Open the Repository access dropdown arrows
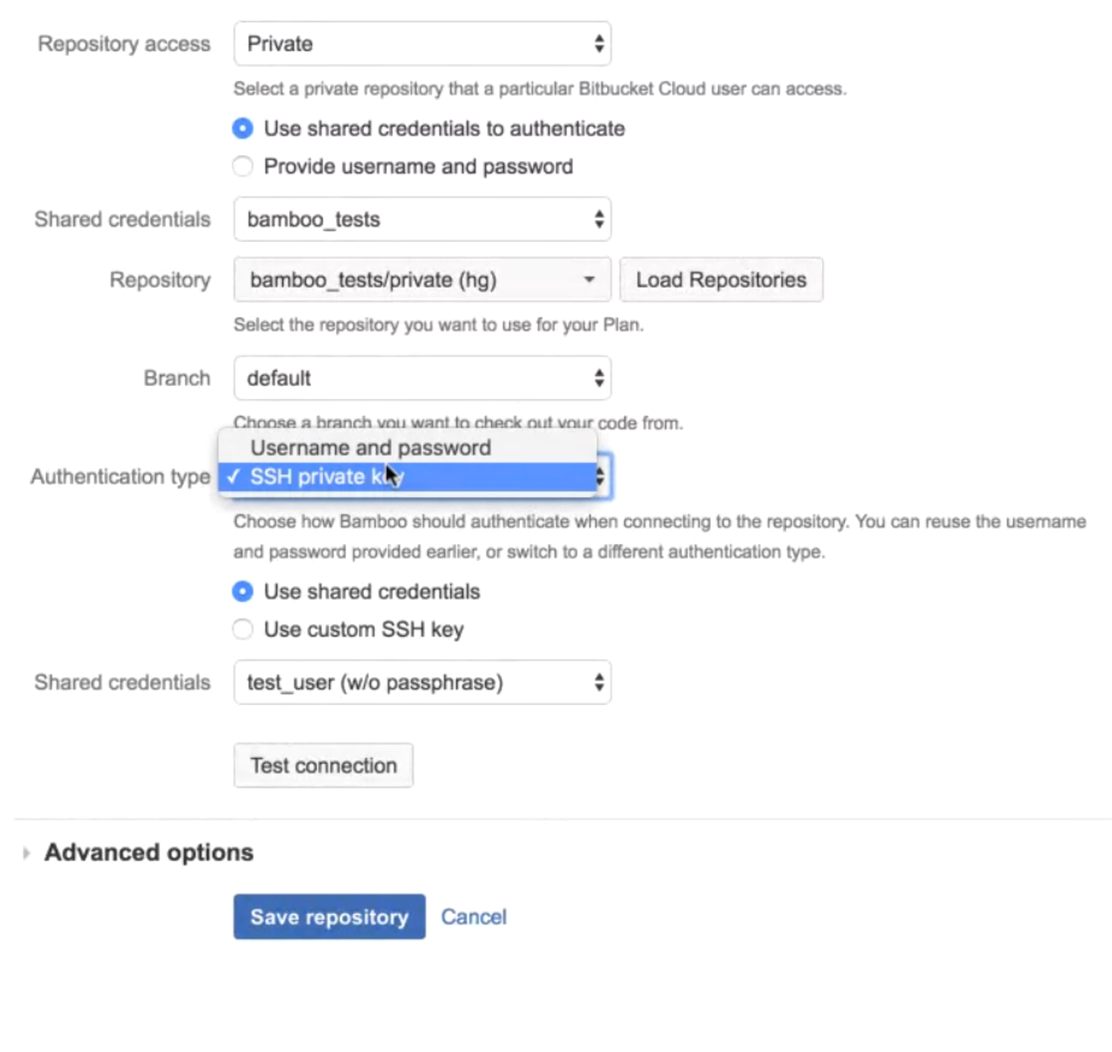The height and width of the screenshot is (1052, 1112). coord(598,43)
